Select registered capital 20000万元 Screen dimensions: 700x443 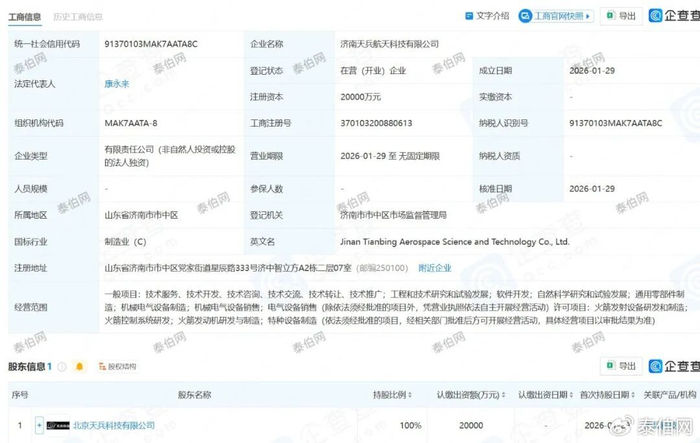pos(361,97)
